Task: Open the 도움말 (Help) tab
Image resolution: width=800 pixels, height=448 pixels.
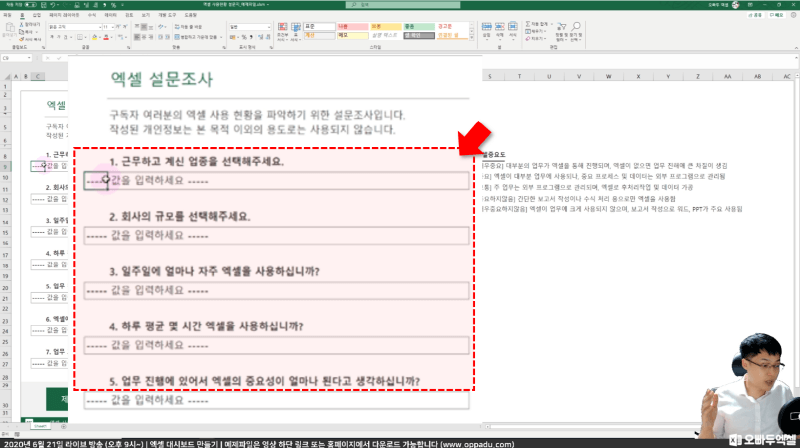Action: pyautogui.click(x=190, y=15)
